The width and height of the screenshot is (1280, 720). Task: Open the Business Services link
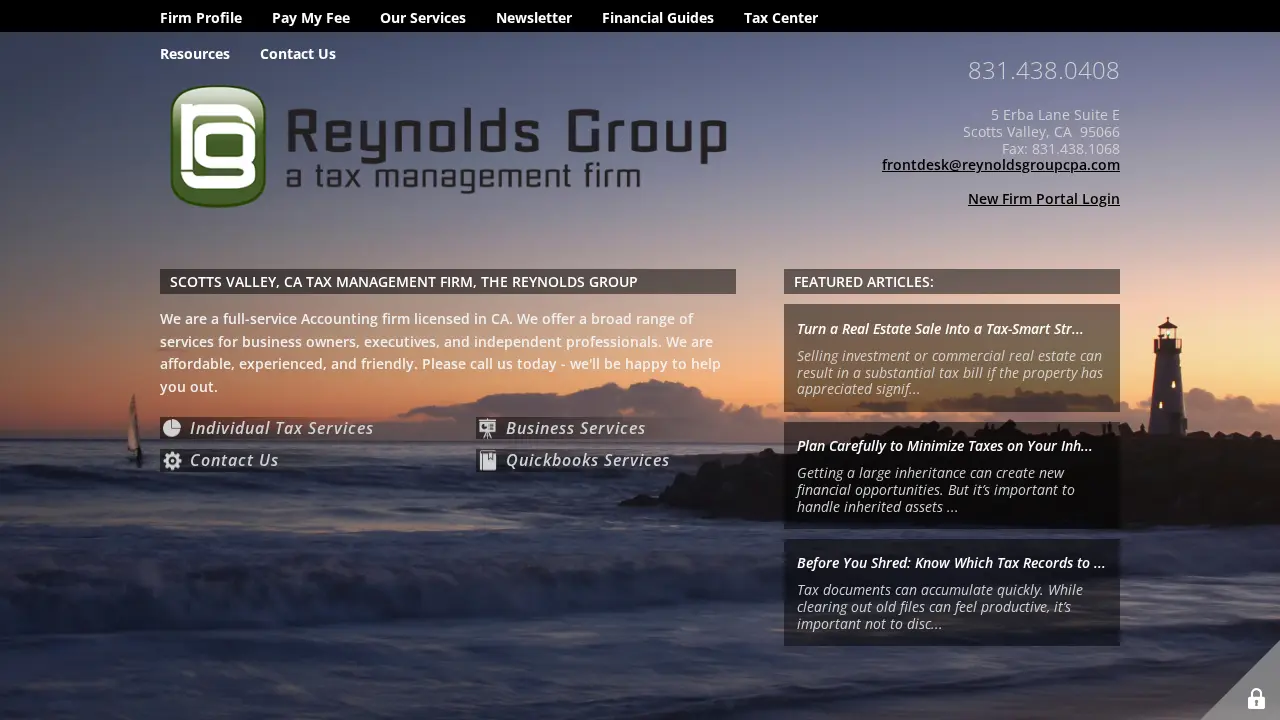click(576, 428)
